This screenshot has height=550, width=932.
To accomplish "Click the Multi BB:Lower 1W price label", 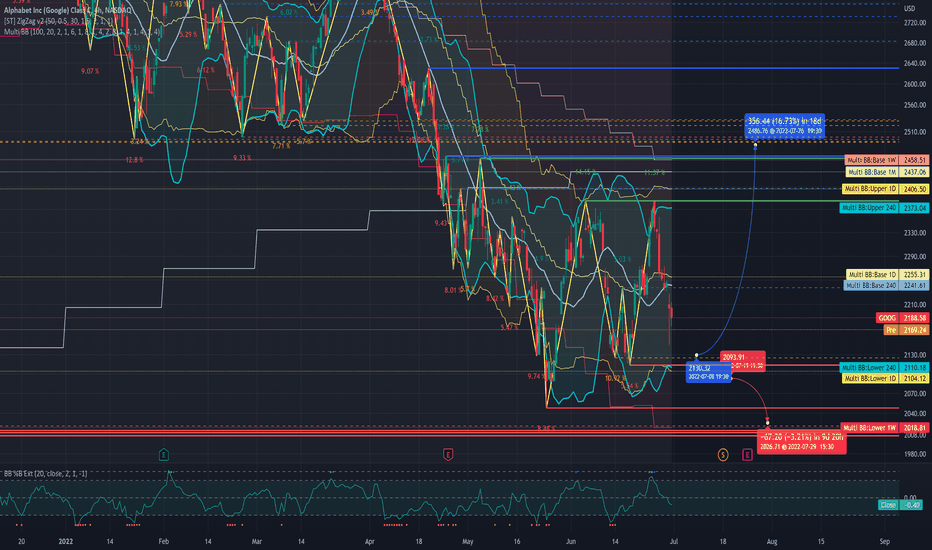I will [x=884, y=428].
